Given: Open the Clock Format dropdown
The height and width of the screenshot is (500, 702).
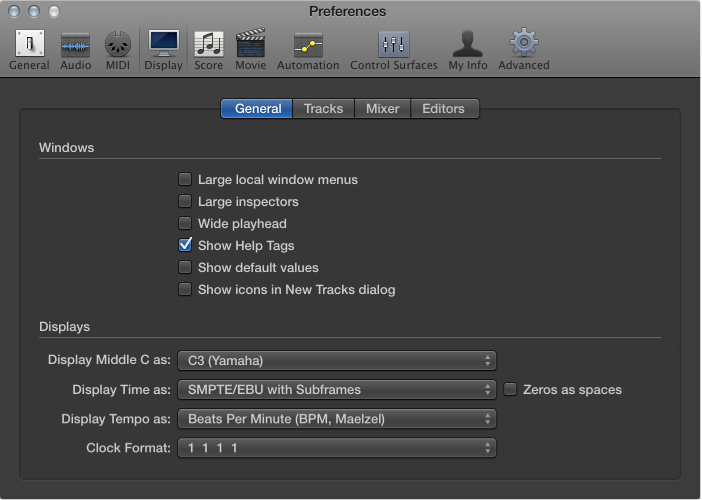Looking at the screenshot, I should pyautogui.click(x=337, y=448).
